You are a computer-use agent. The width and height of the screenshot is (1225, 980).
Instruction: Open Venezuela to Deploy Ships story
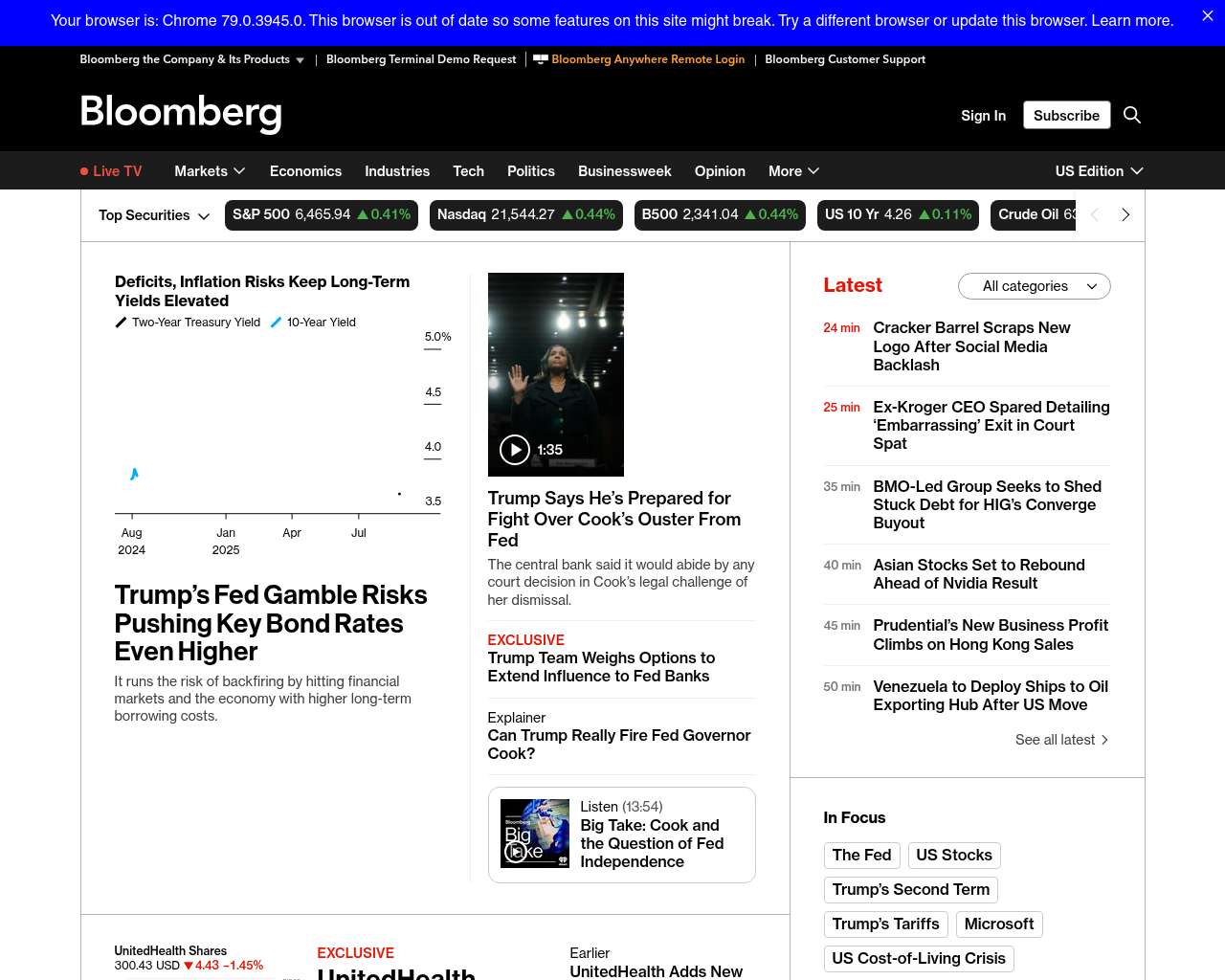991,696
